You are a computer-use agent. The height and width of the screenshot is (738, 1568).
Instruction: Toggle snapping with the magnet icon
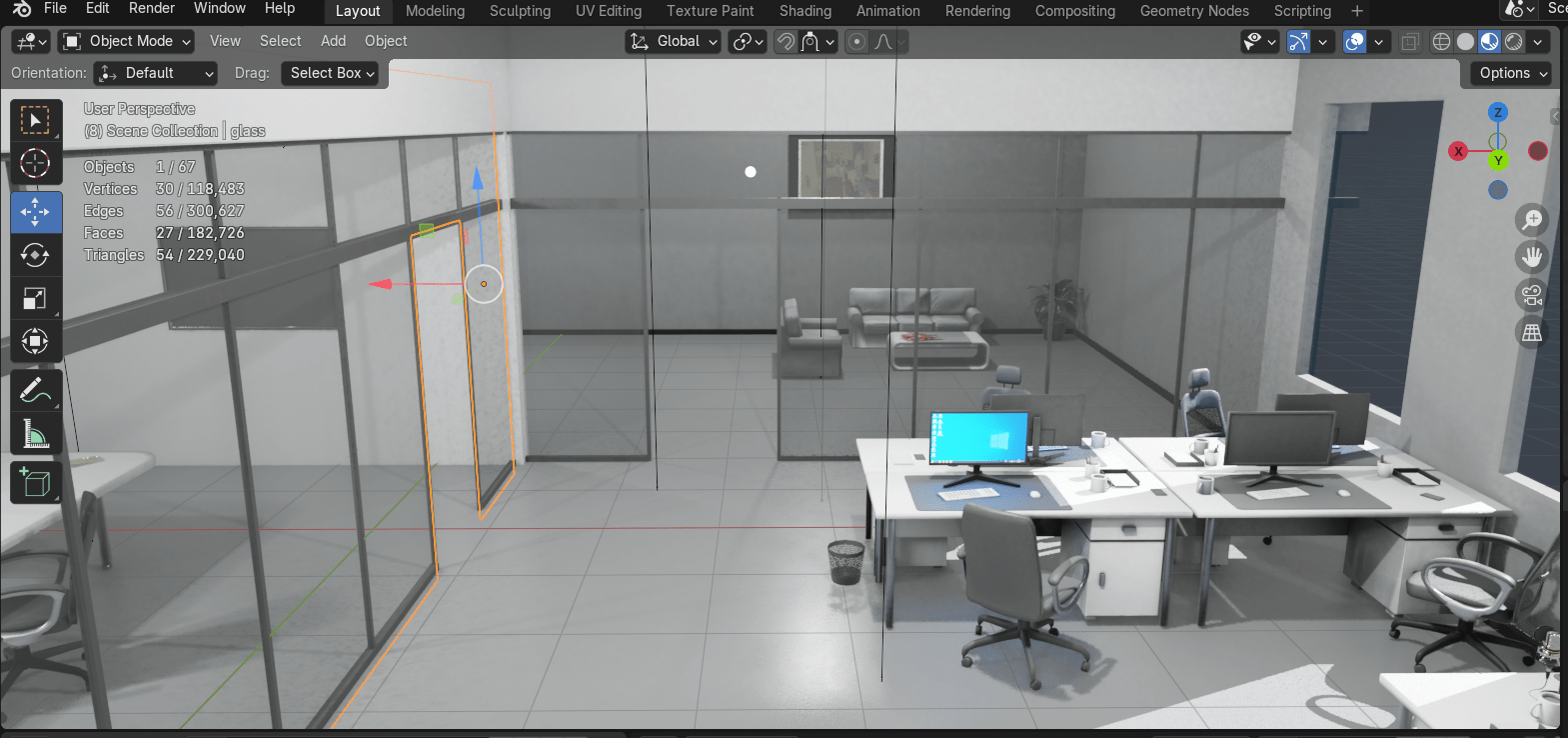tap(786, 42)
